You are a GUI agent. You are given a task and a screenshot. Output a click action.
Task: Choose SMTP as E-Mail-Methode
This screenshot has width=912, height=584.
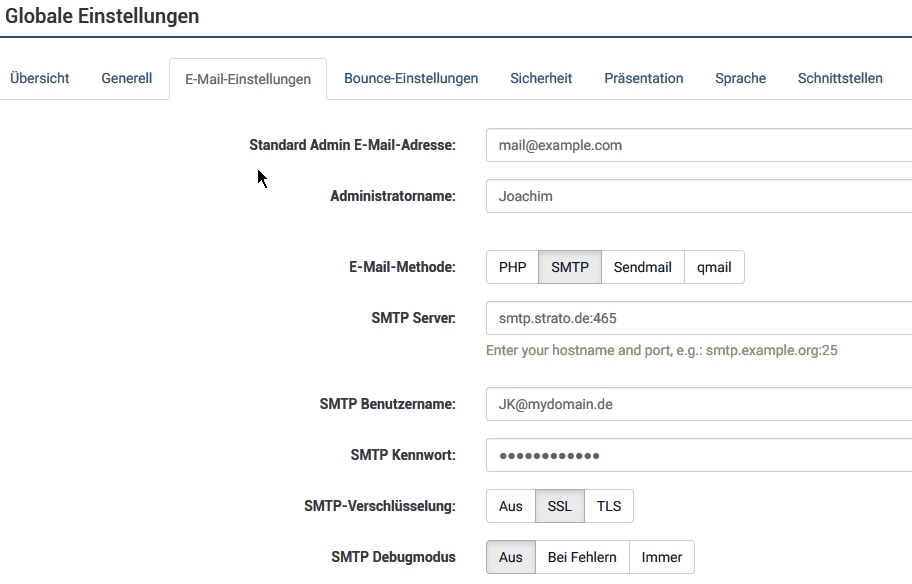click(x=569, y=267)
